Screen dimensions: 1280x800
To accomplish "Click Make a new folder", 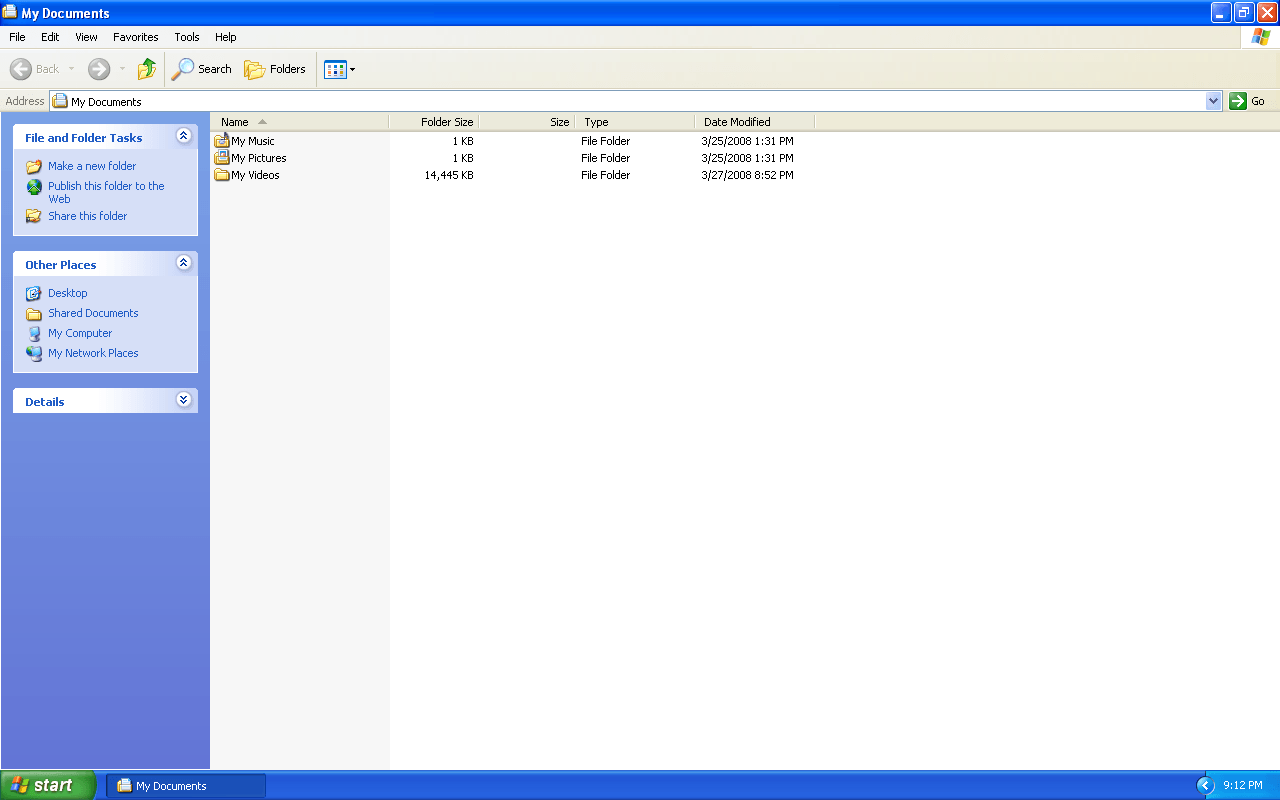I will tap(90, 166).
